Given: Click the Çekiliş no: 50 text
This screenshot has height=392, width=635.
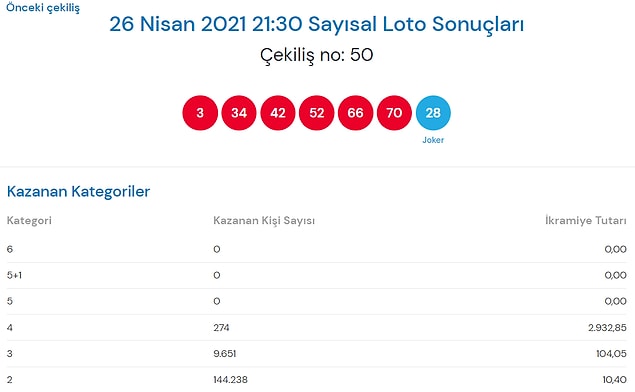Looking at the screenshot, I should click(317, 55).
